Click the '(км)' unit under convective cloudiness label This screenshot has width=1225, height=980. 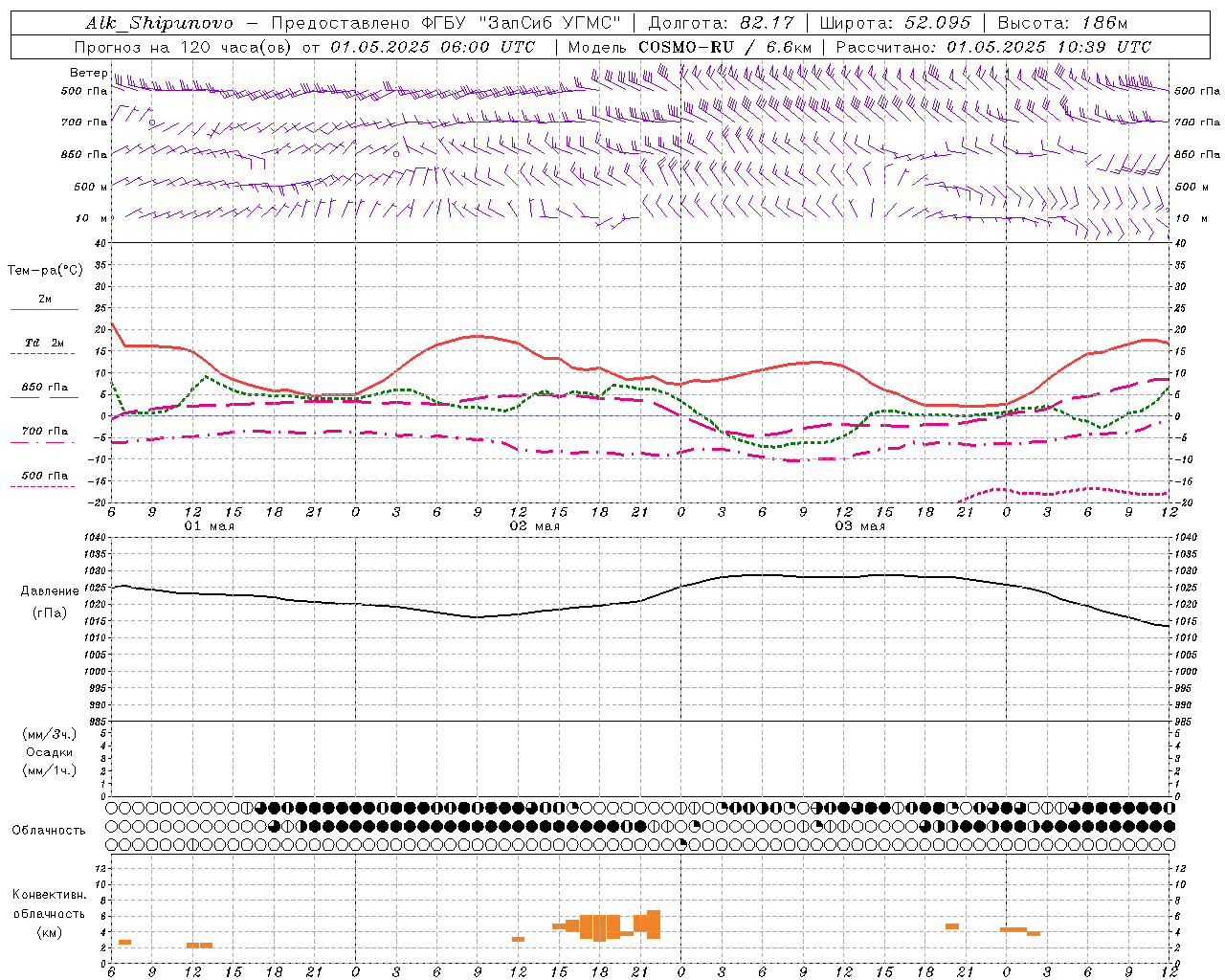pyautogui.click(x=51, y=932)
